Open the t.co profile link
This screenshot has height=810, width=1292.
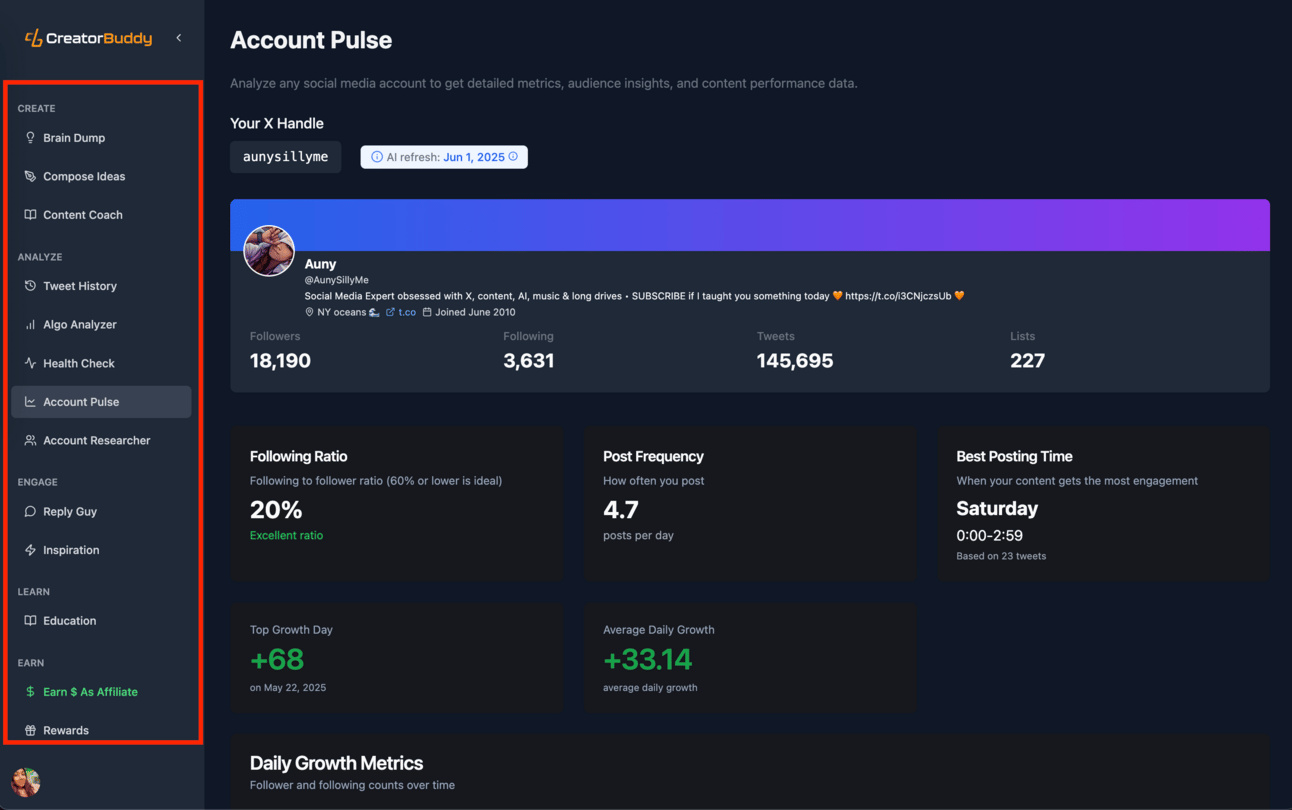click(402, 312)
